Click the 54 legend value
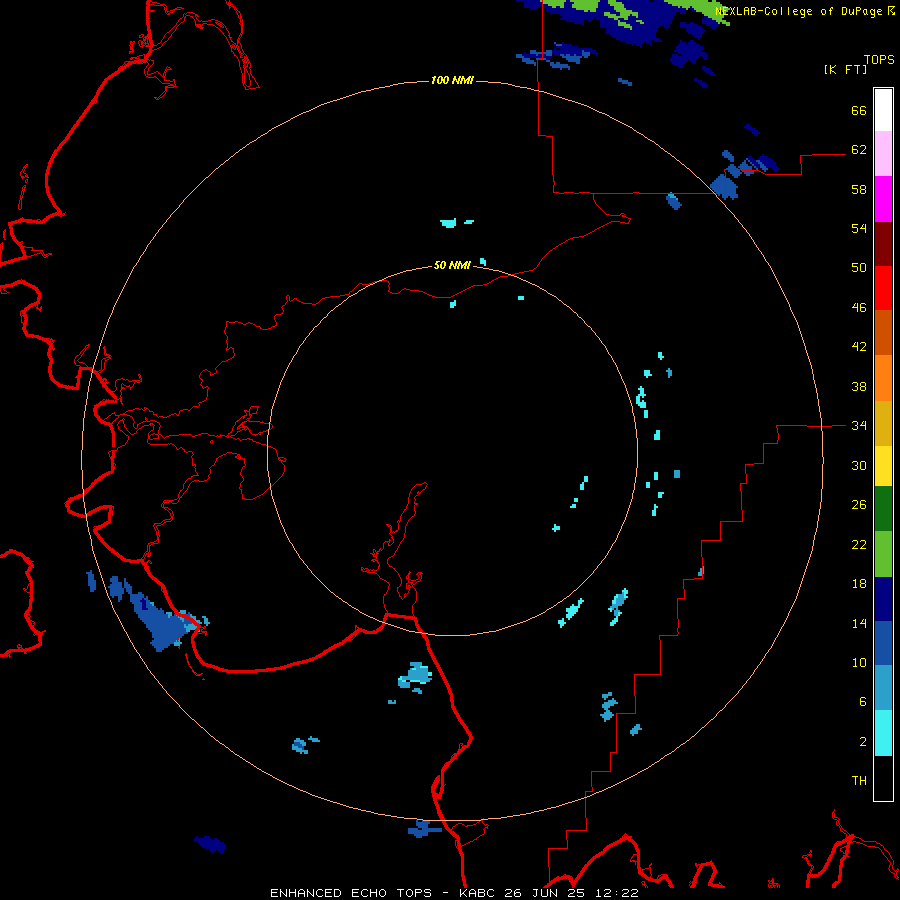This screenshot has height=900, width=900. tap(859, 228)
